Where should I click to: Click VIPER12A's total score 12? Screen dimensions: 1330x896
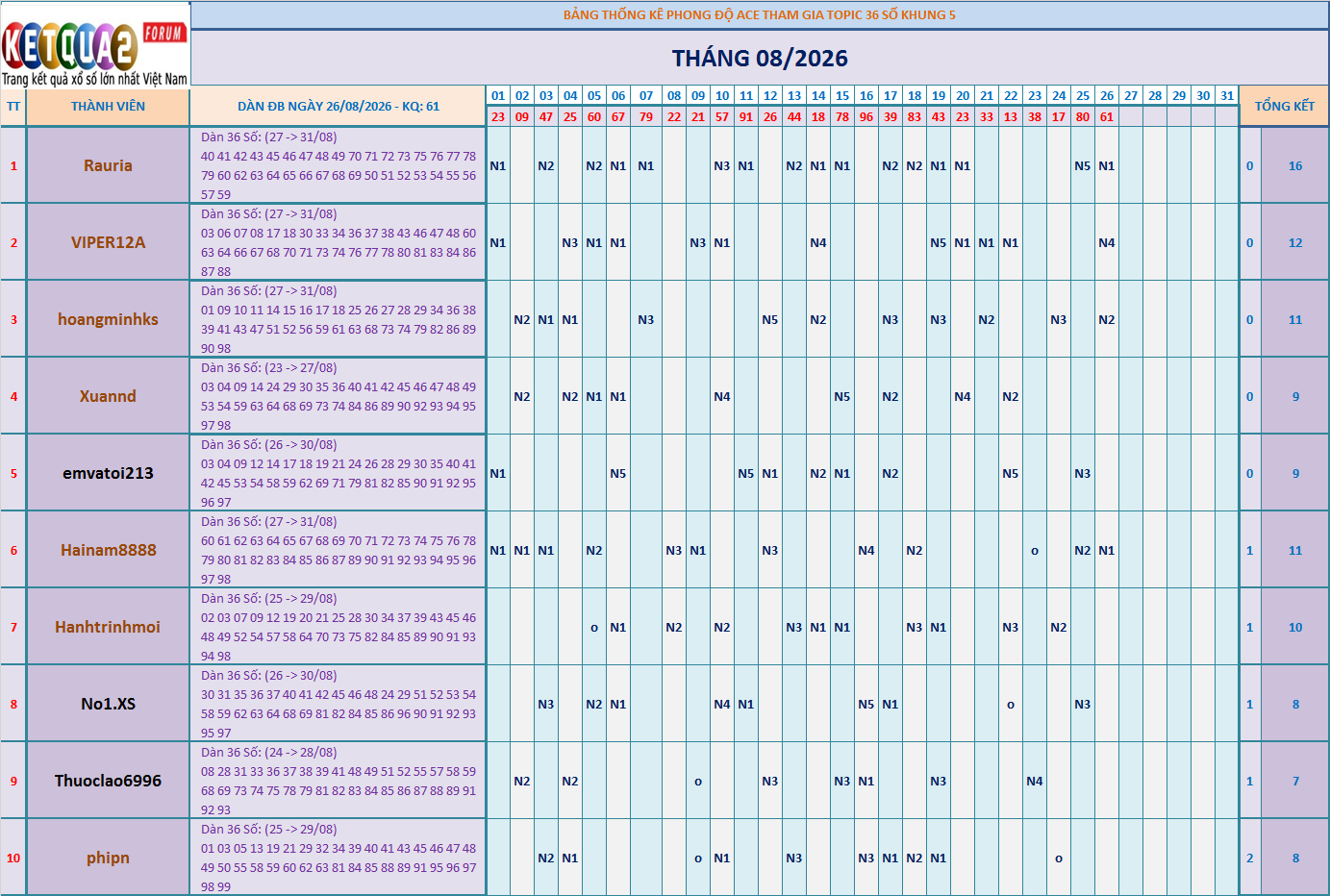pyautogui.click(x=1295, y=243)
